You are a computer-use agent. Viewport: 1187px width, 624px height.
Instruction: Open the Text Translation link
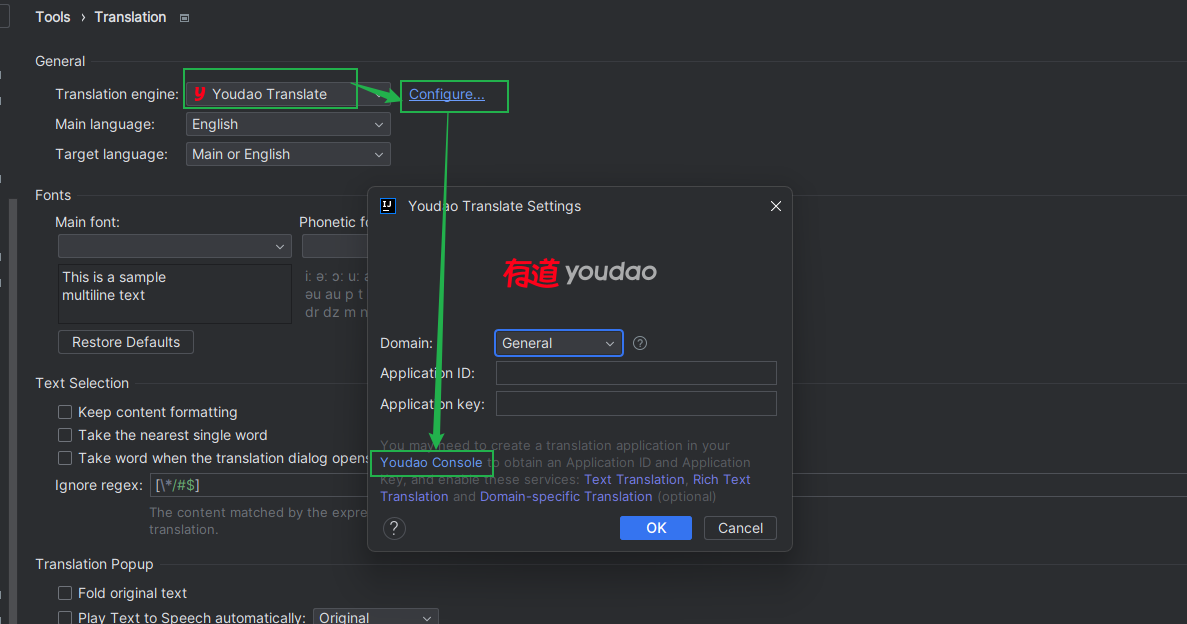(x=634, y=479)
